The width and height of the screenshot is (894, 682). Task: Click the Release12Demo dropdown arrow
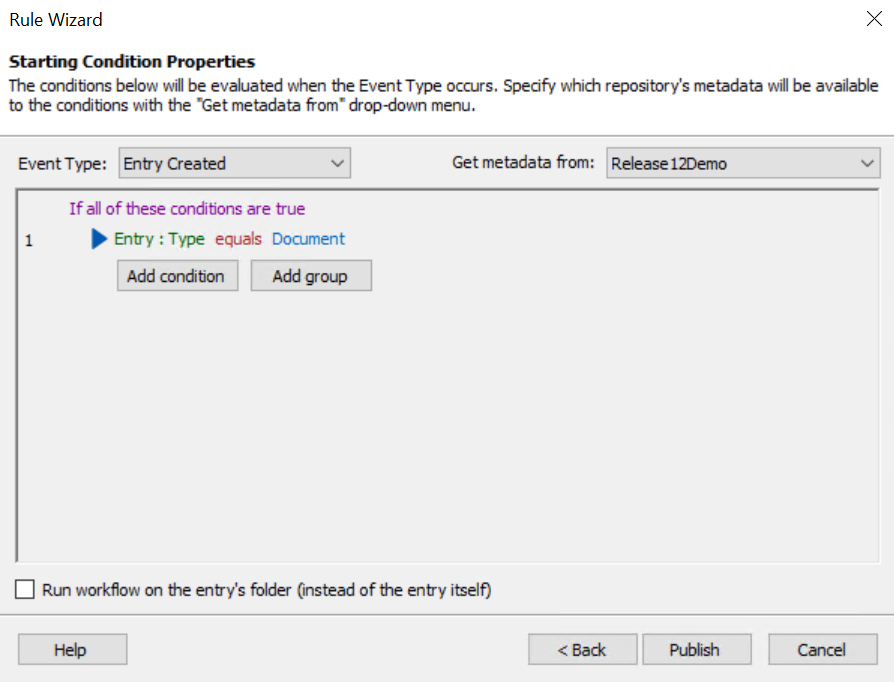coord(866,163)
